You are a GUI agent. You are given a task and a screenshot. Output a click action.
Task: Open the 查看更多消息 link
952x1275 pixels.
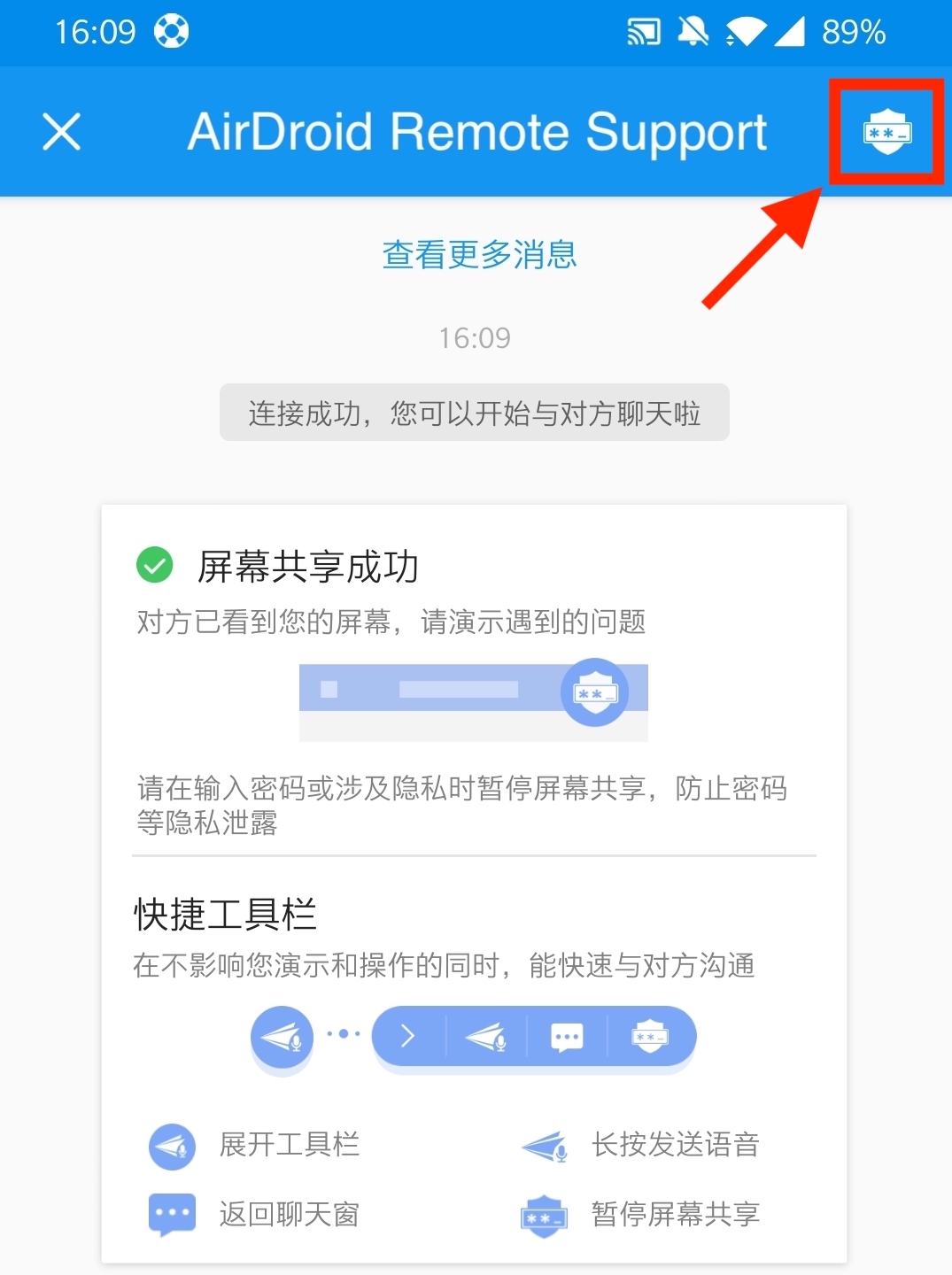pos(479,255)
